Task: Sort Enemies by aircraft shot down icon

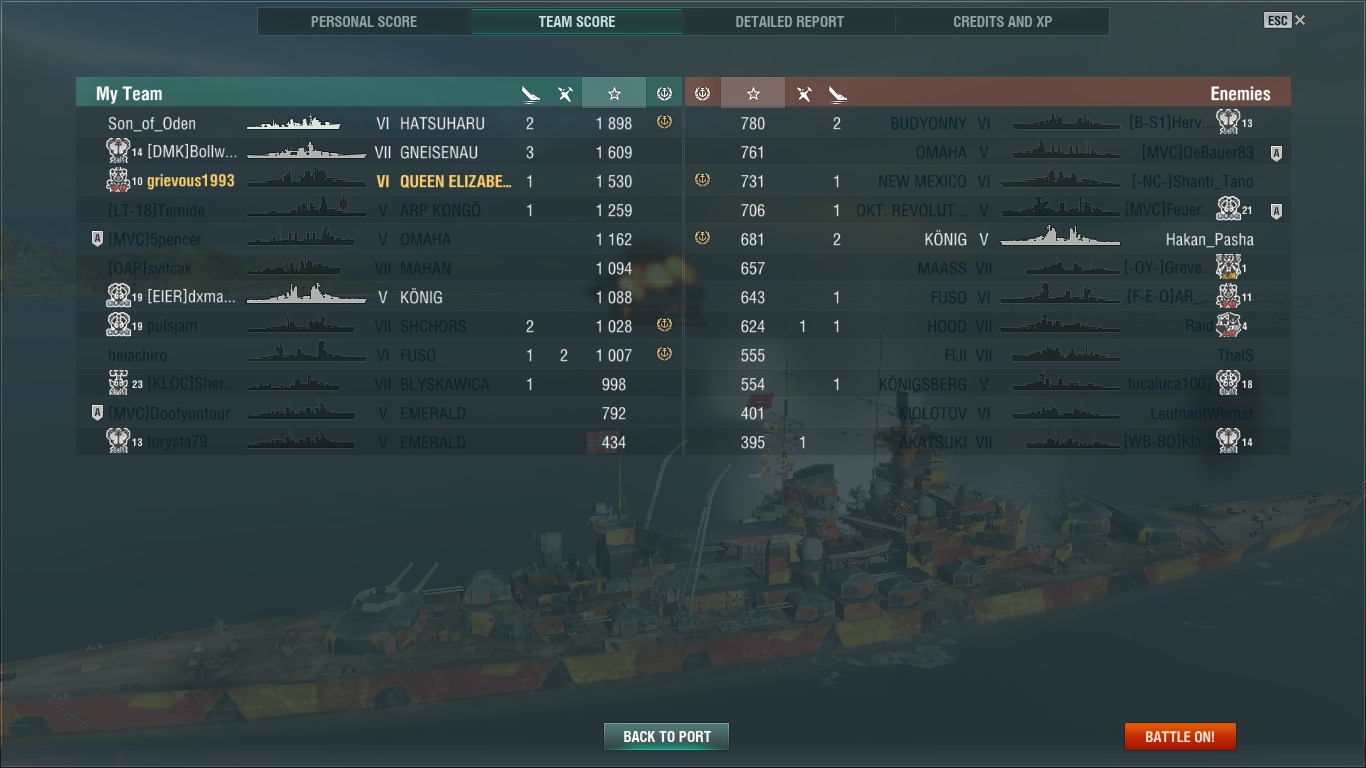Action: click(x=803, y=94)
